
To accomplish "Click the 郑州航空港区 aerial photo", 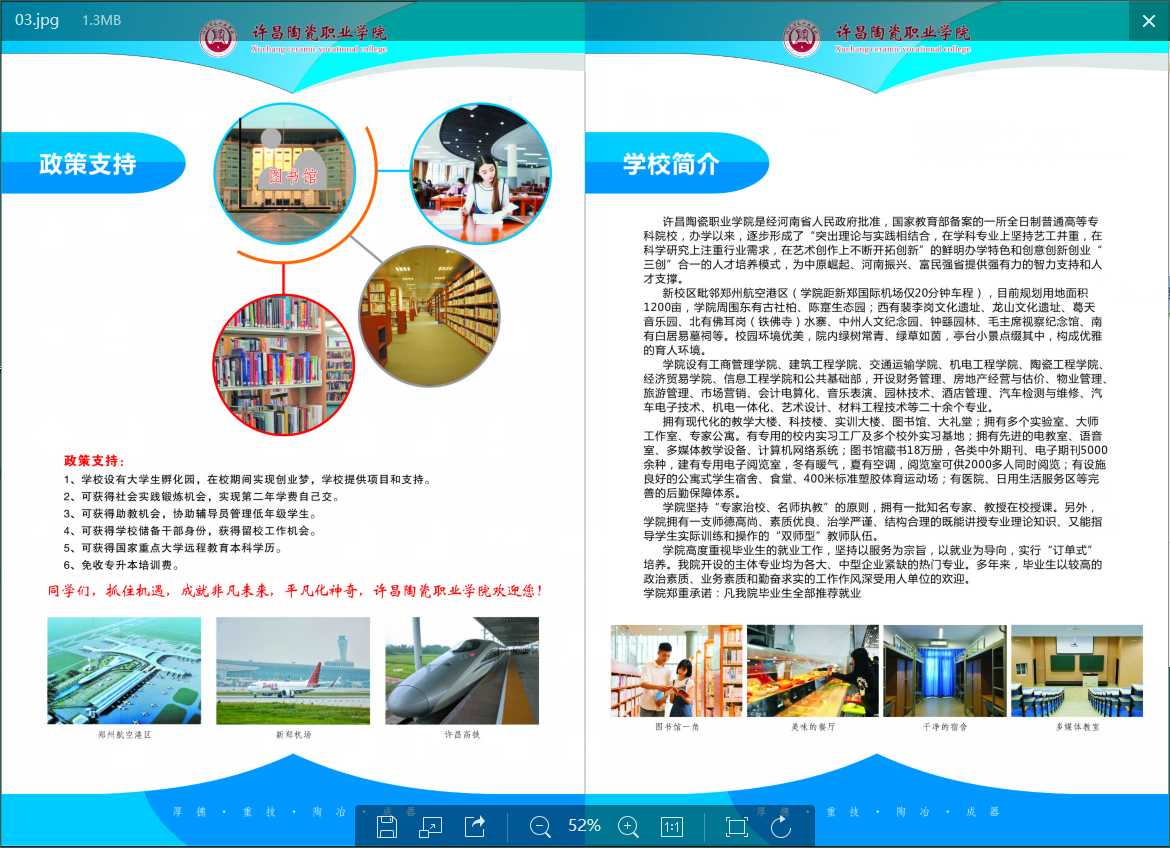I will click(124, 670).
